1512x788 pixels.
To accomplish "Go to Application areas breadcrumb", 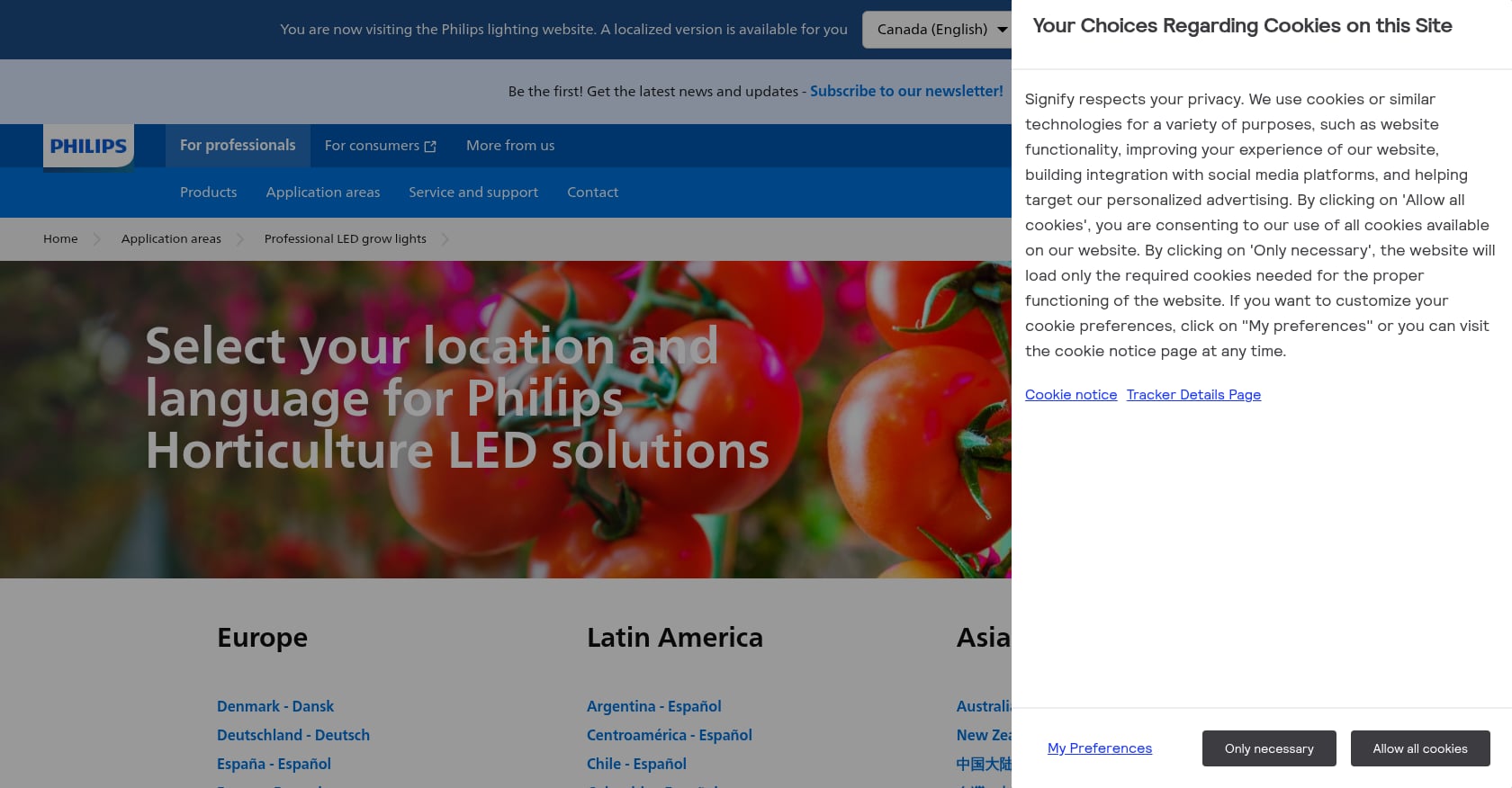I will 171,239.
